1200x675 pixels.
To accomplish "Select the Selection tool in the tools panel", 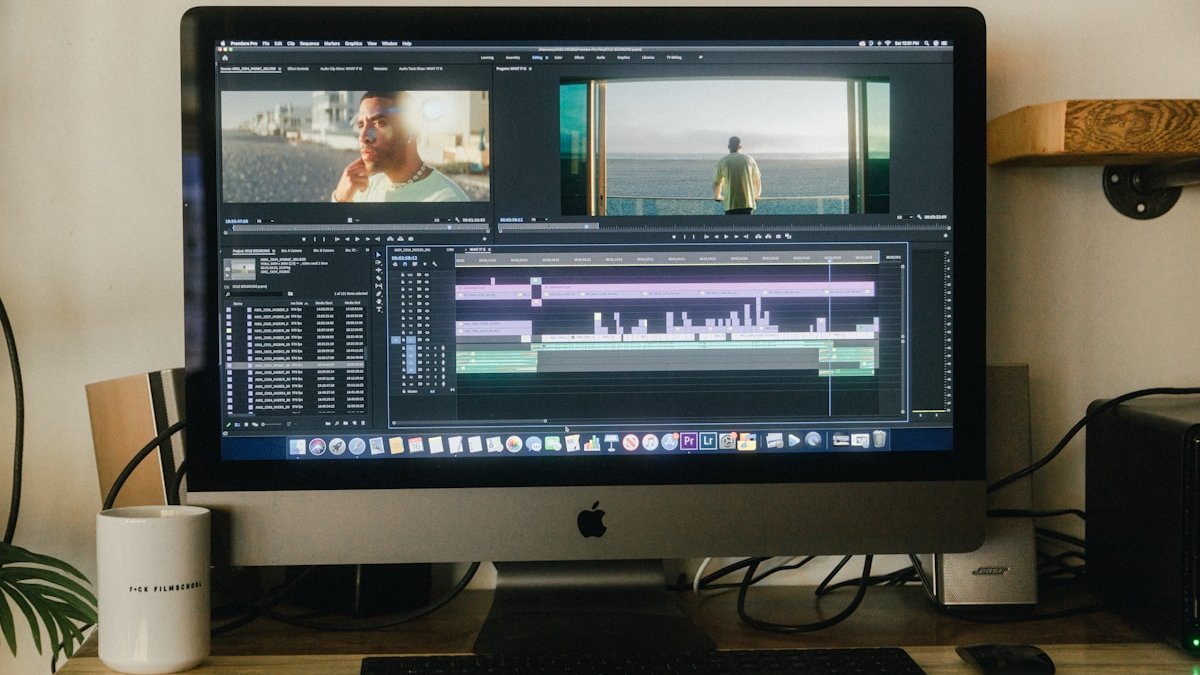I will 379,255.
